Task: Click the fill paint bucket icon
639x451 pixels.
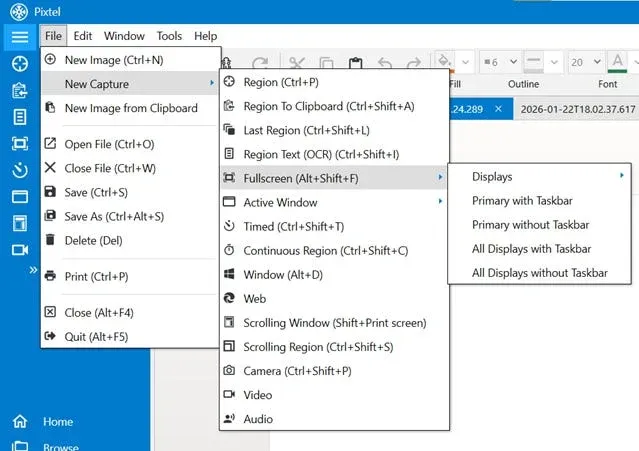Action: 444,62
